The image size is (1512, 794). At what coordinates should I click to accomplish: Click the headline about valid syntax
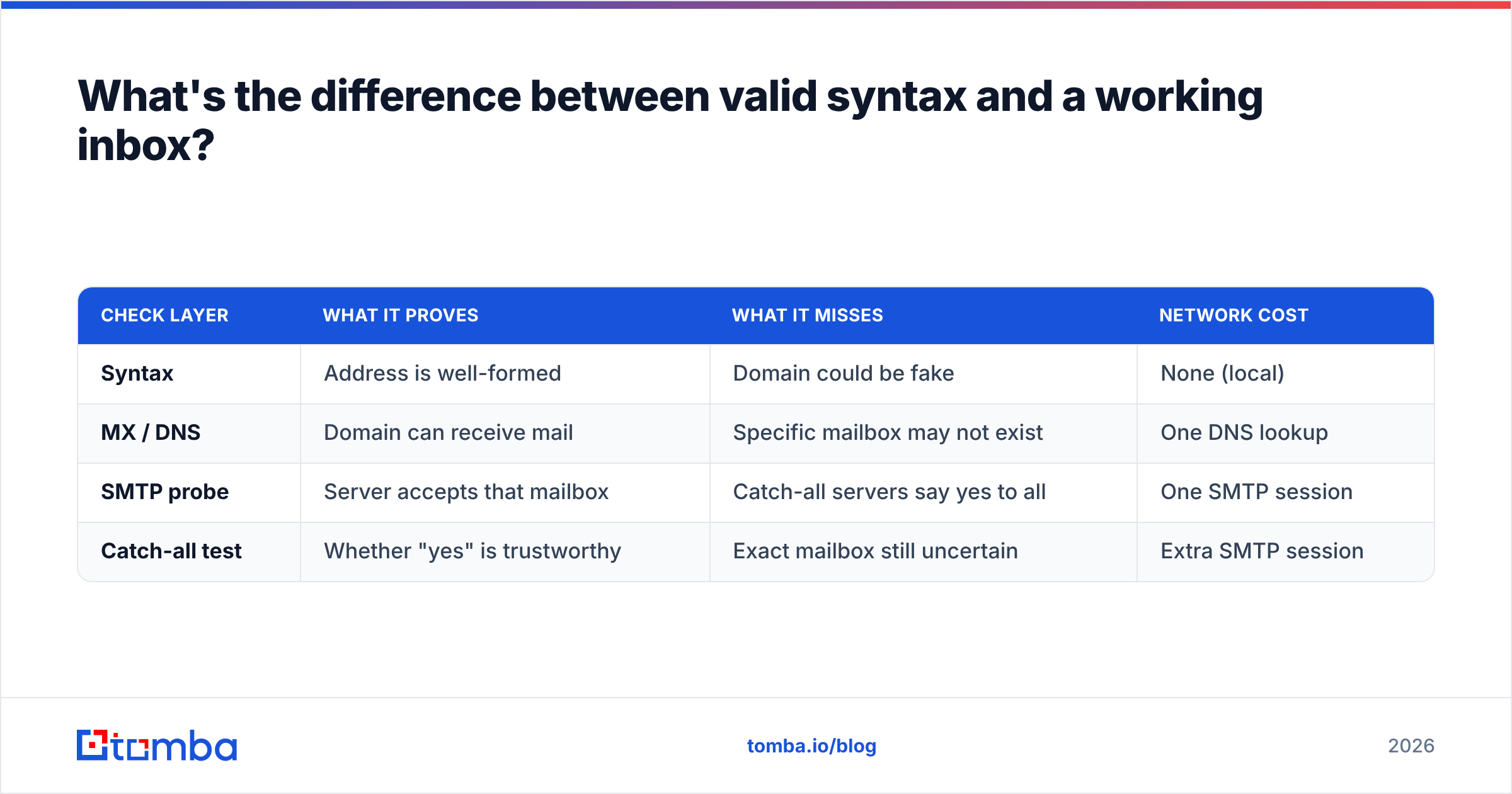670,121
